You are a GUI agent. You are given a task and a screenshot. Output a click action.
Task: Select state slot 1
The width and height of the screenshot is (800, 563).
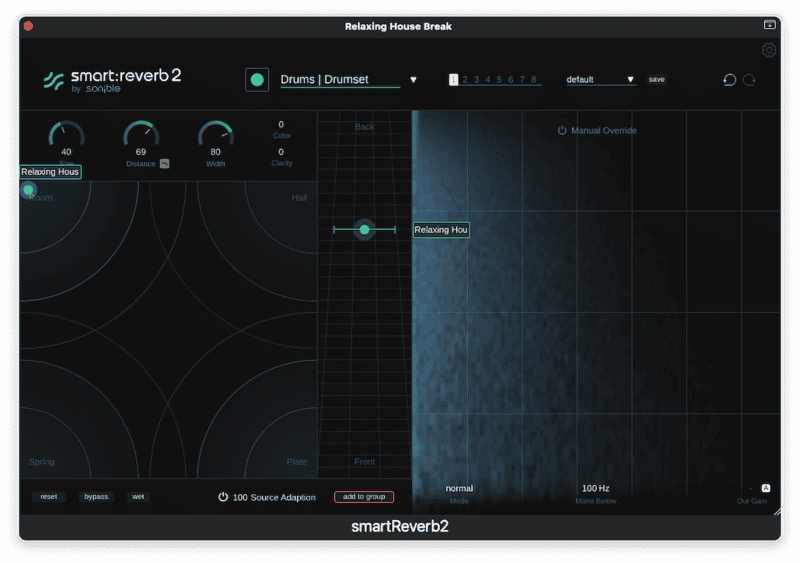453,80
